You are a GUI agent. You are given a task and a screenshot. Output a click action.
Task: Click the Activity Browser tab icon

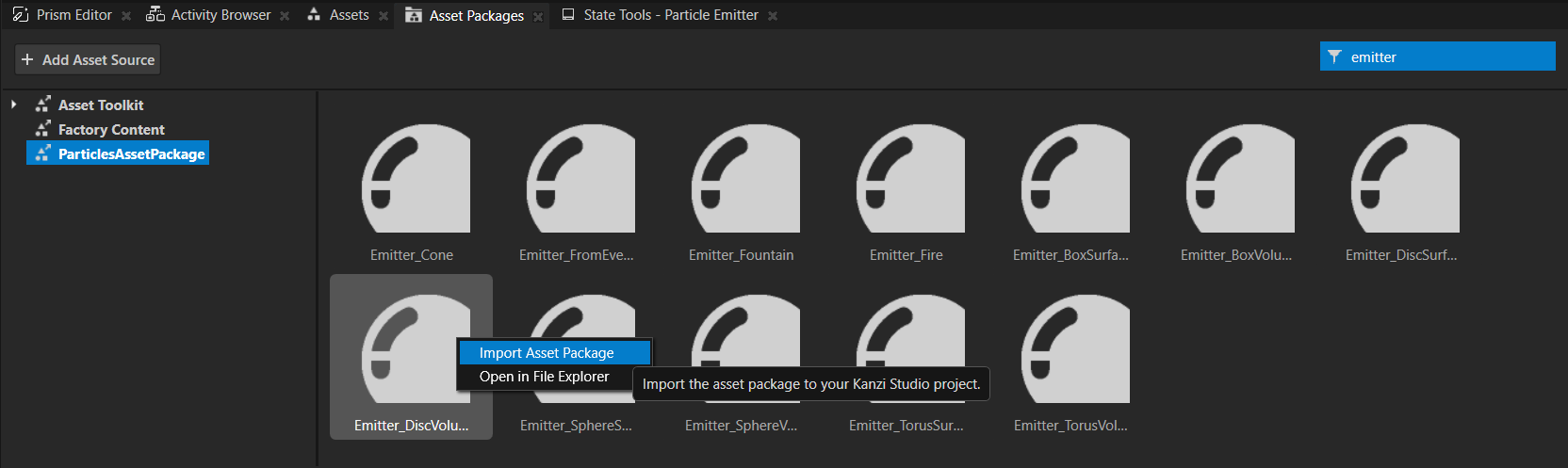pos(155,15)
